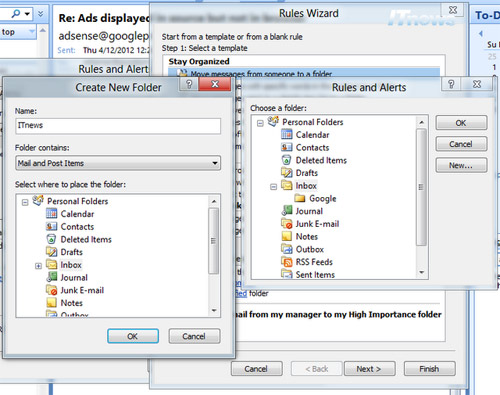
Task: Select Journal label in Create New Folder tree
Action: [74, 277]
